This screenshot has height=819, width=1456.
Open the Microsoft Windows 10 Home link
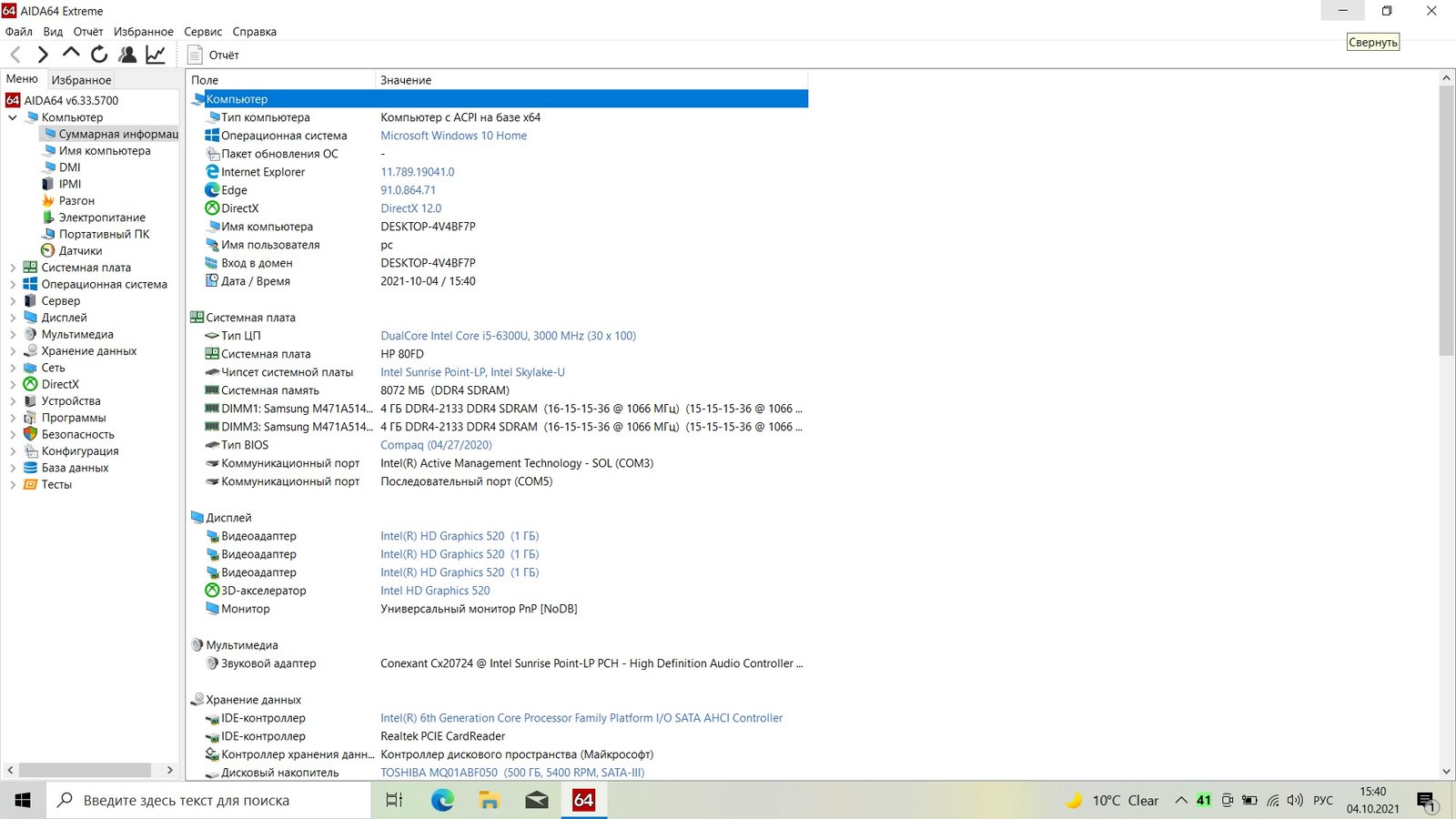click(453, 136)
